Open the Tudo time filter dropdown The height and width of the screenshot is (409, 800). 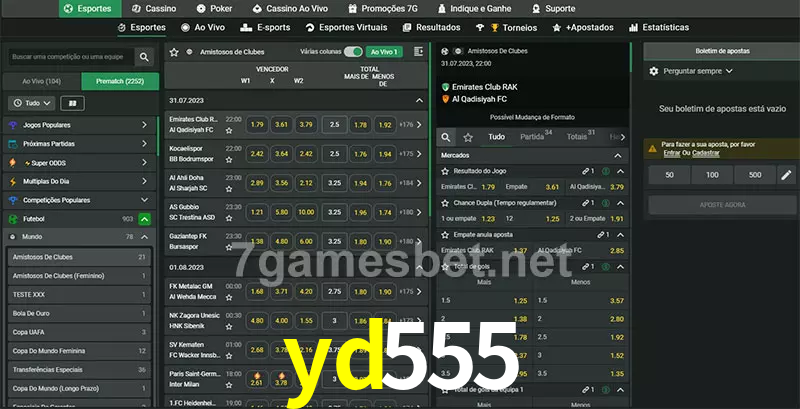32,103
